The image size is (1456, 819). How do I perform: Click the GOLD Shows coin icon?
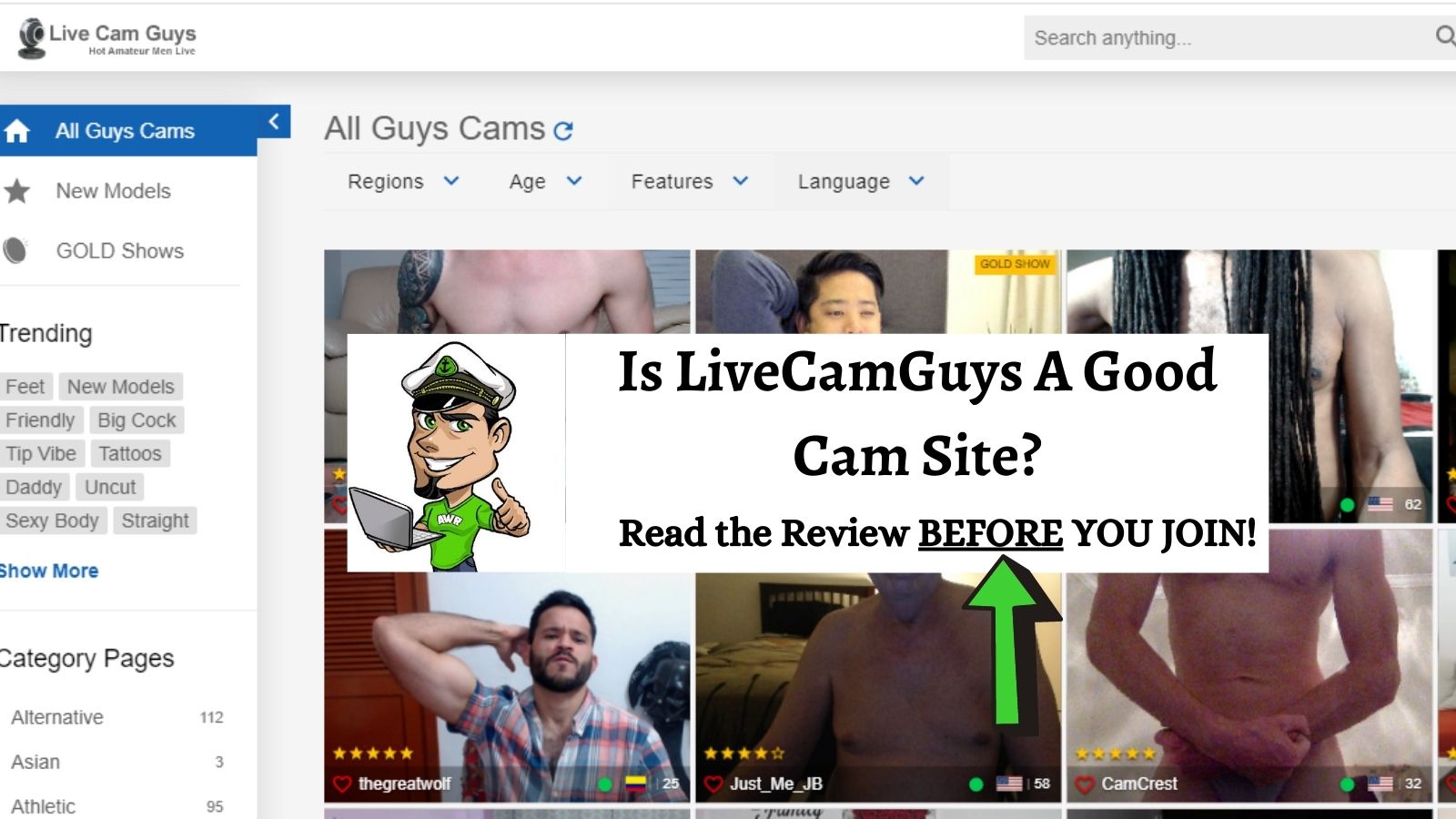click(15, 250)
